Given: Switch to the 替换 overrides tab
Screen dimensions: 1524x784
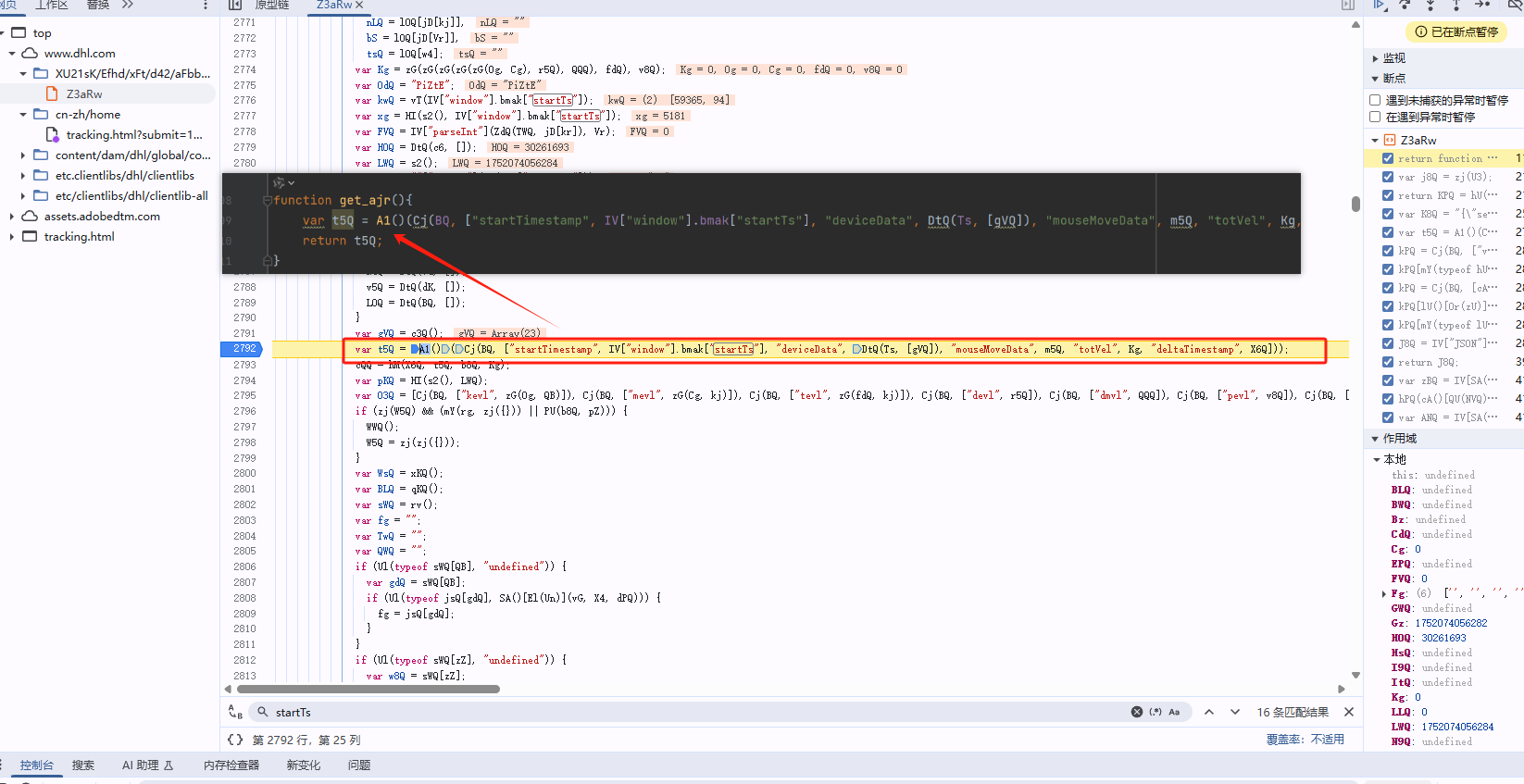Looking at the screenshot, I should tap(98, 5).
